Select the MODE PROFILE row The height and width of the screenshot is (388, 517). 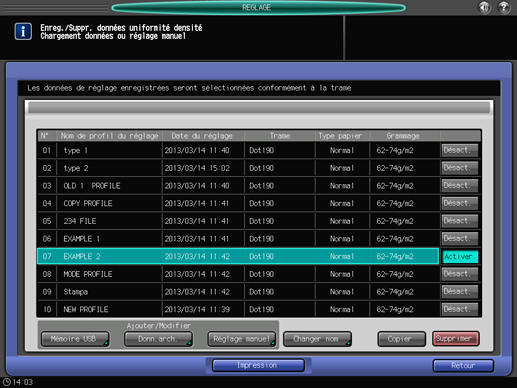click(x=238, y=274)
